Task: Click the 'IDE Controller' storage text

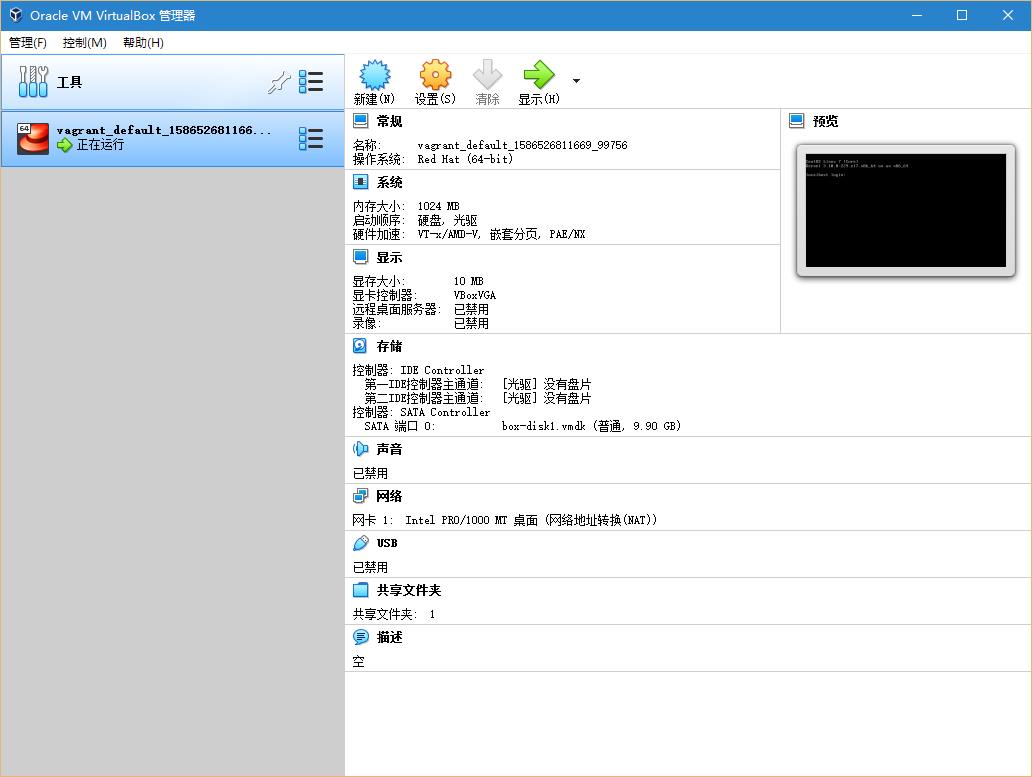Action: click(442, 370)
